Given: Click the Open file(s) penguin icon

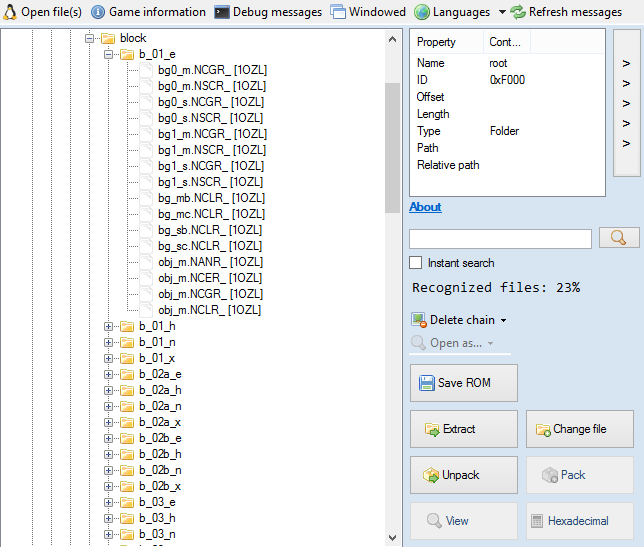Looking at the screenshot, I should coord(9,12).
